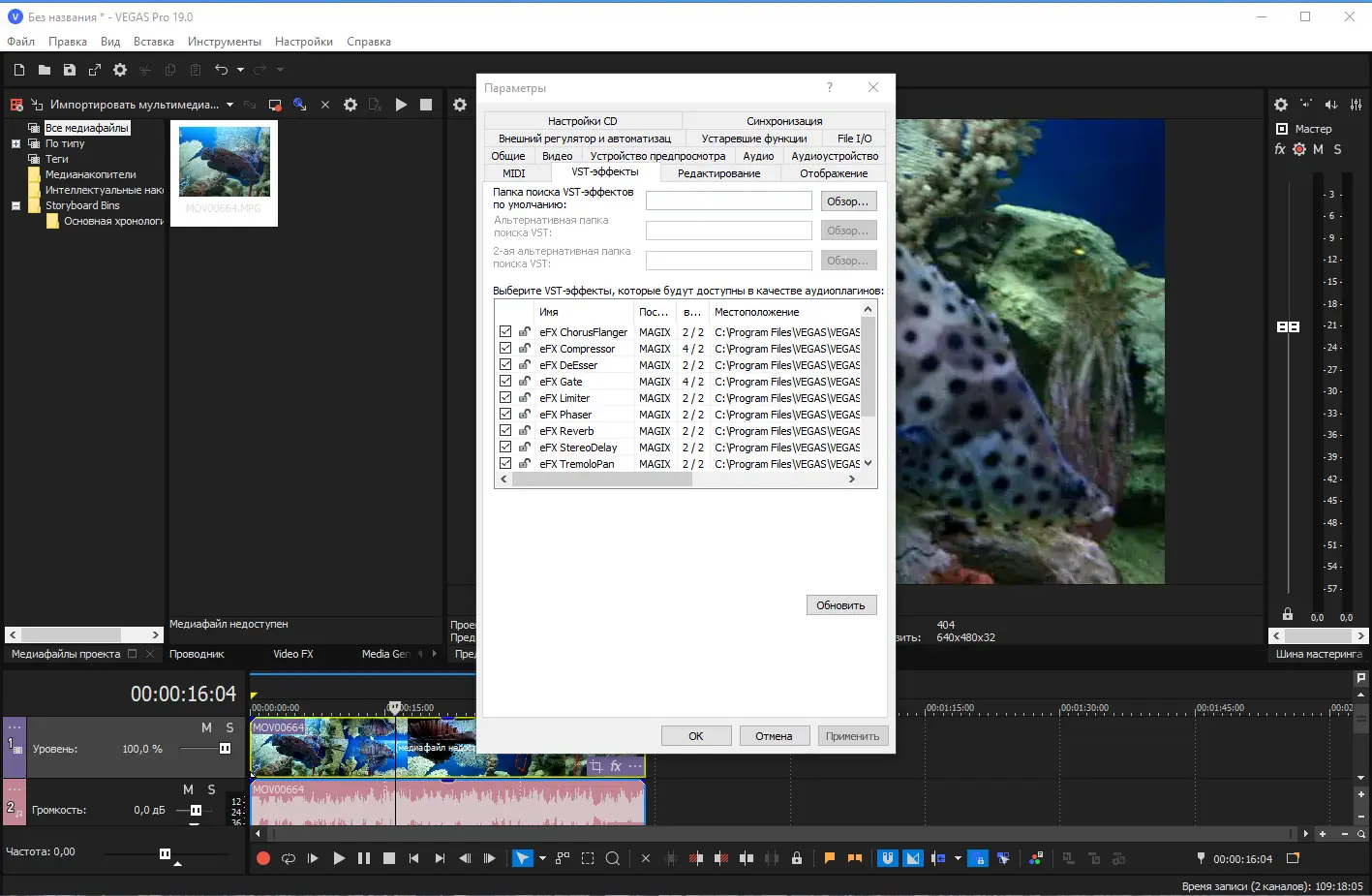Expand the 'По типу' tree node

pyautogui.click(x=15, y=143)
